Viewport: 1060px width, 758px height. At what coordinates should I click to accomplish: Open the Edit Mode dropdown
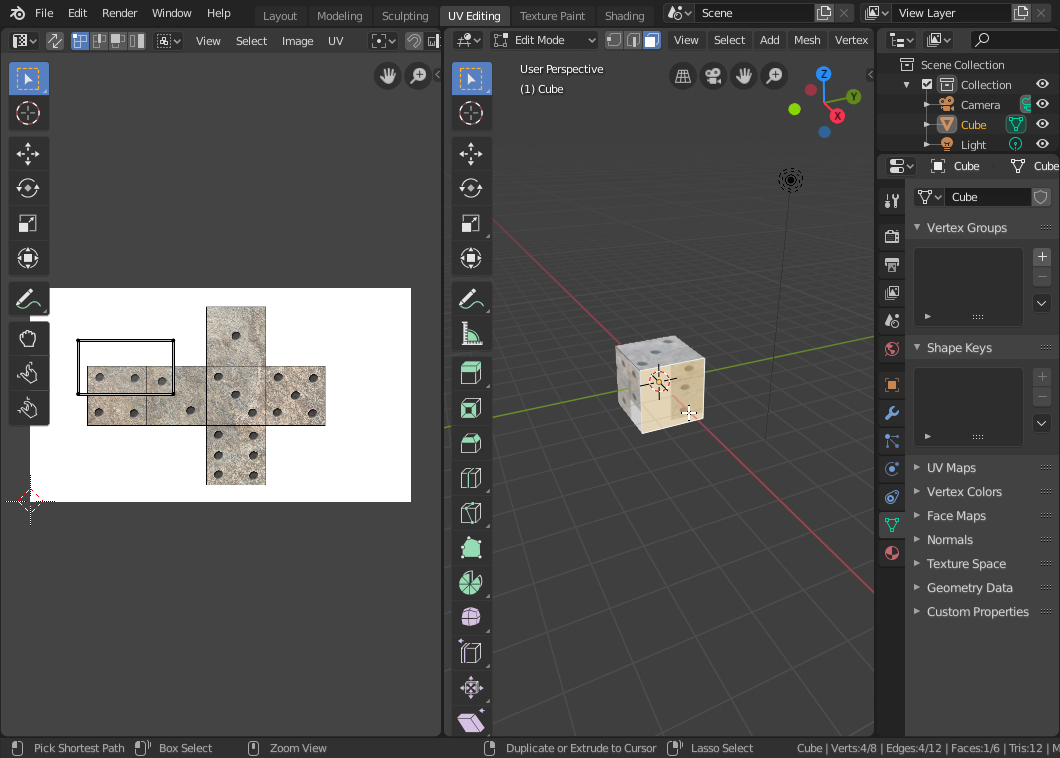tap(544, 40)
